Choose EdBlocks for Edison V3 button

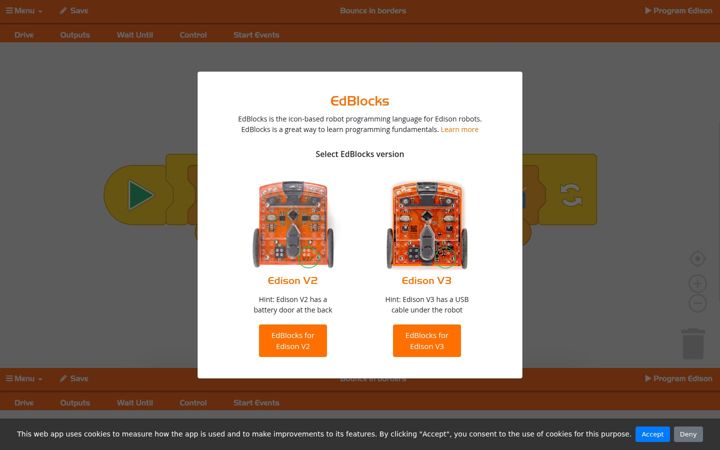tap(427, 341)
